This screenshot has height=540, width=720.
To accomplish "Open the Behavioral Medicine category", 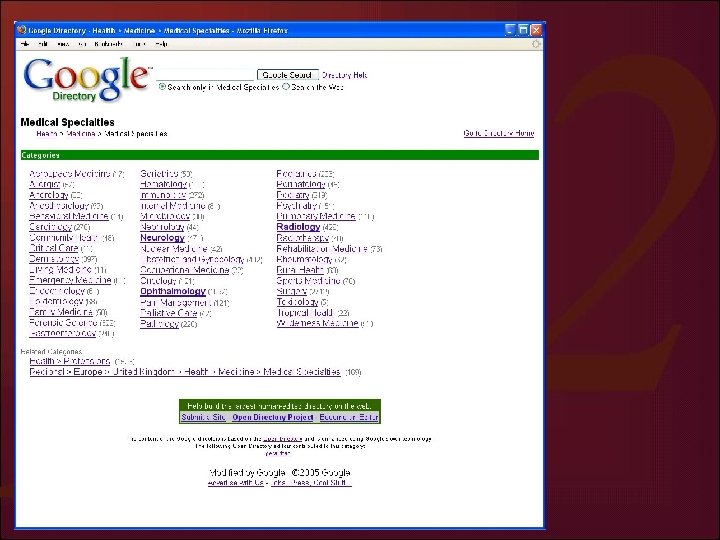I will click(69, 216).
